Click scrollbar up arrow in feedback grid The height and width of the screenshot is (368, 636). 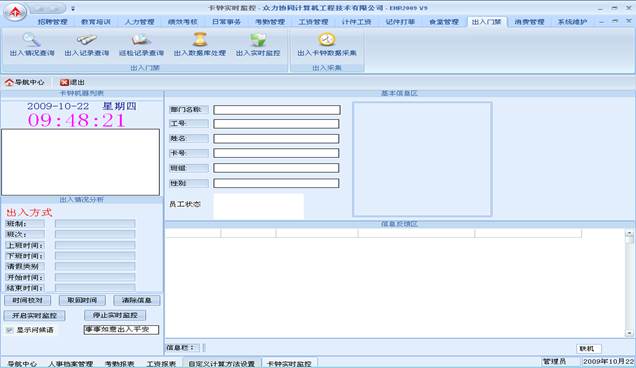pyautogui.click(x=629, y=234)
